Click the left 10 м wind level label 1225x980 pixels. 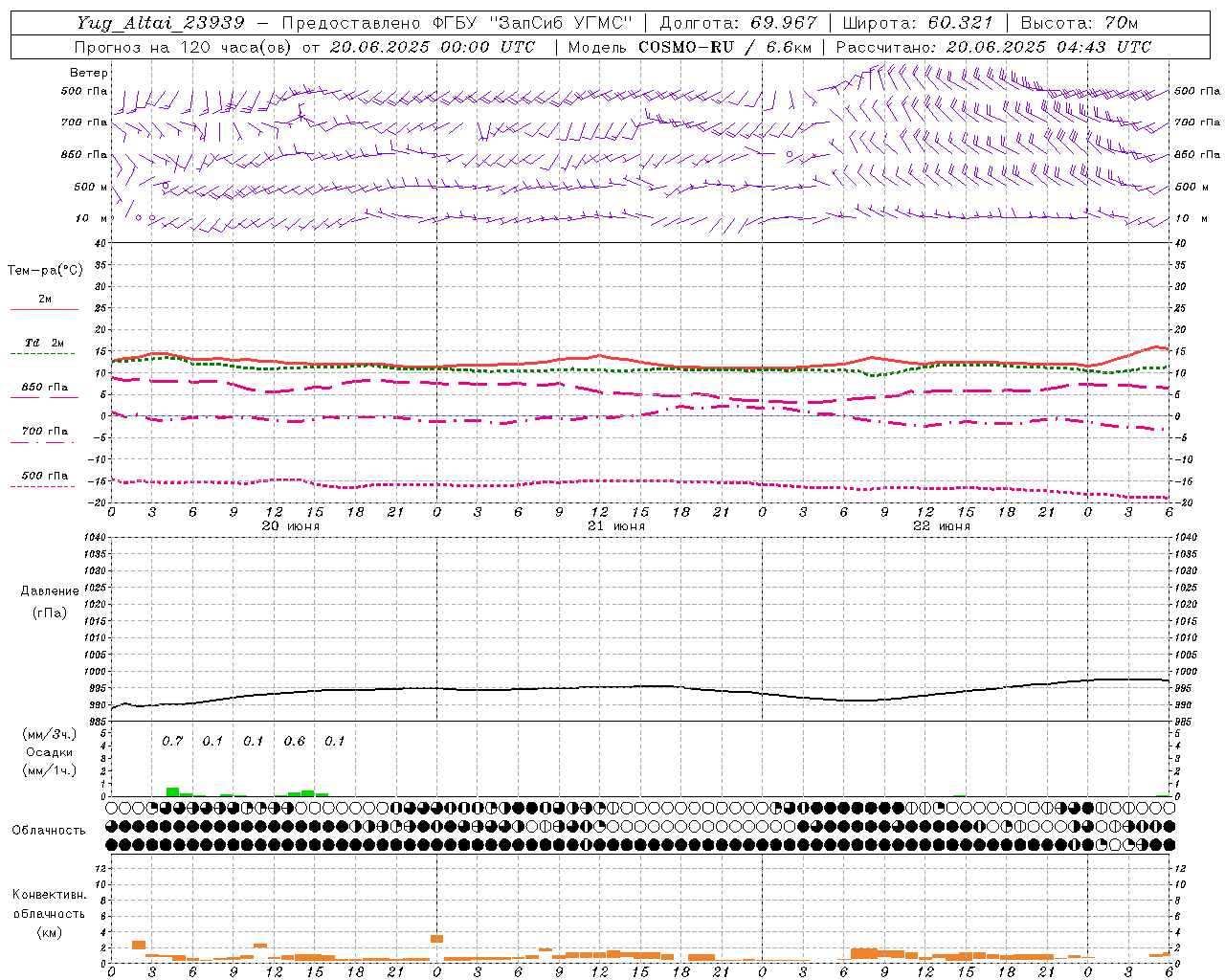(x=92, y=218)
